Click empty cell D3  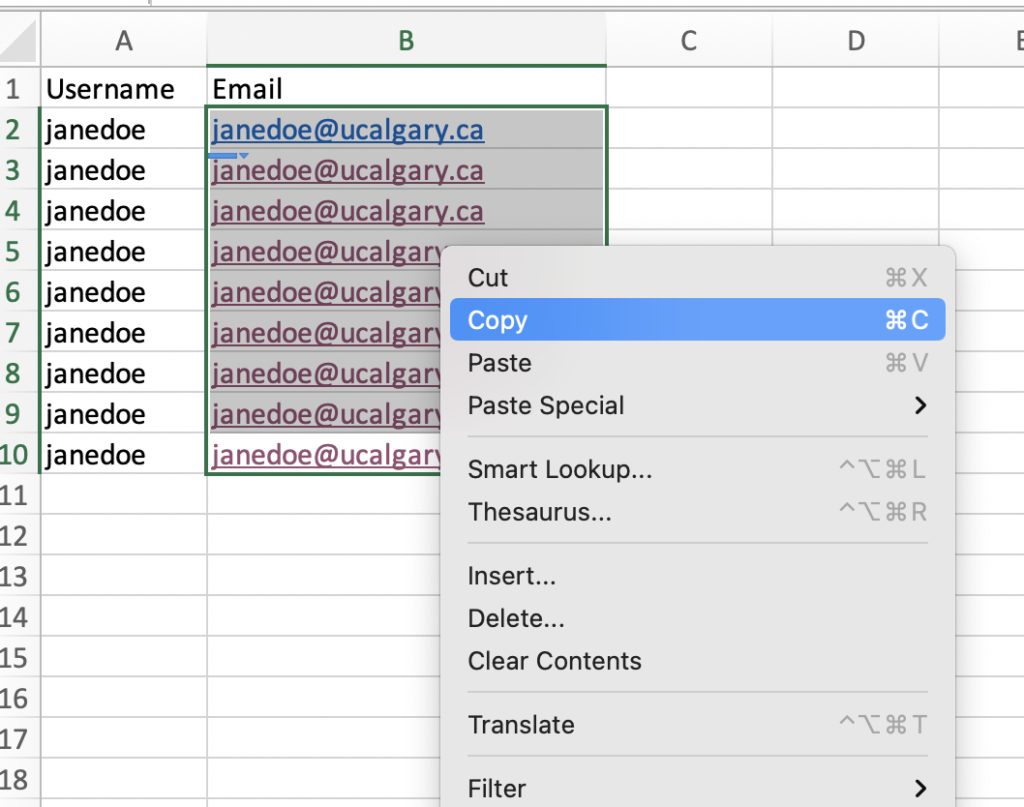856,169
